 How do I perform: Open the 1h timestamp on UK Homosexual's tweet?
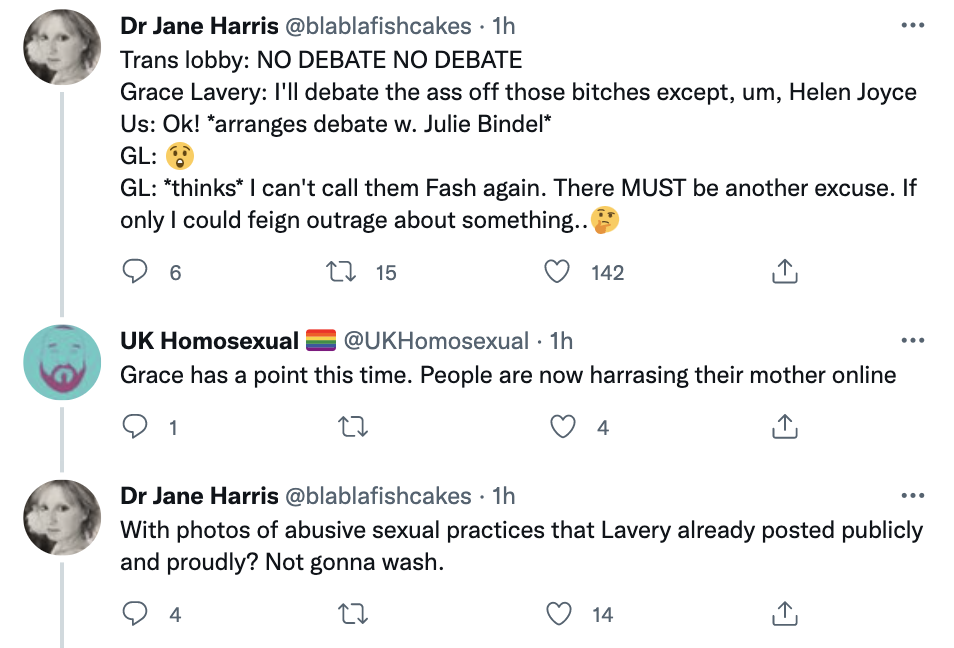561,341
